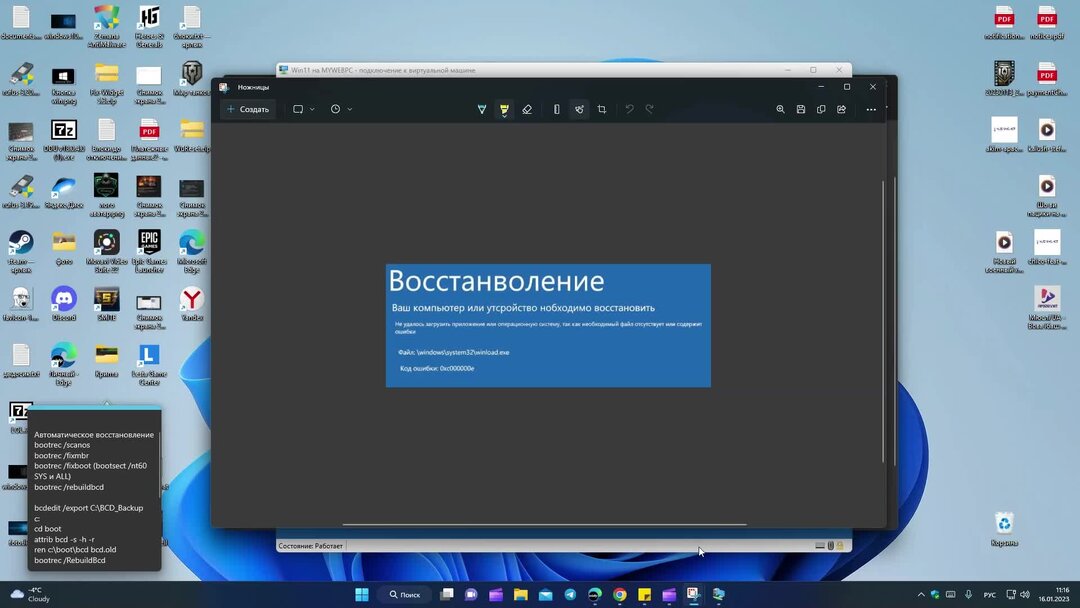Open the Epic Games Launcher shortcut

[x=149, y=252]
